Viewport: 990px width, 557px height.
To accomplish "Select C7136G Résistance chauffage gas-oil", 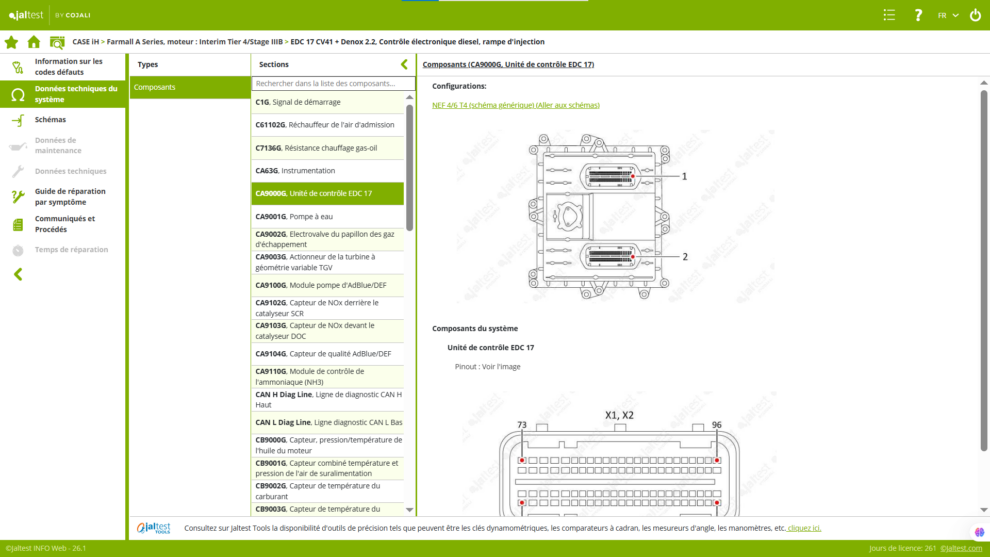I will [x=328, y=148].
